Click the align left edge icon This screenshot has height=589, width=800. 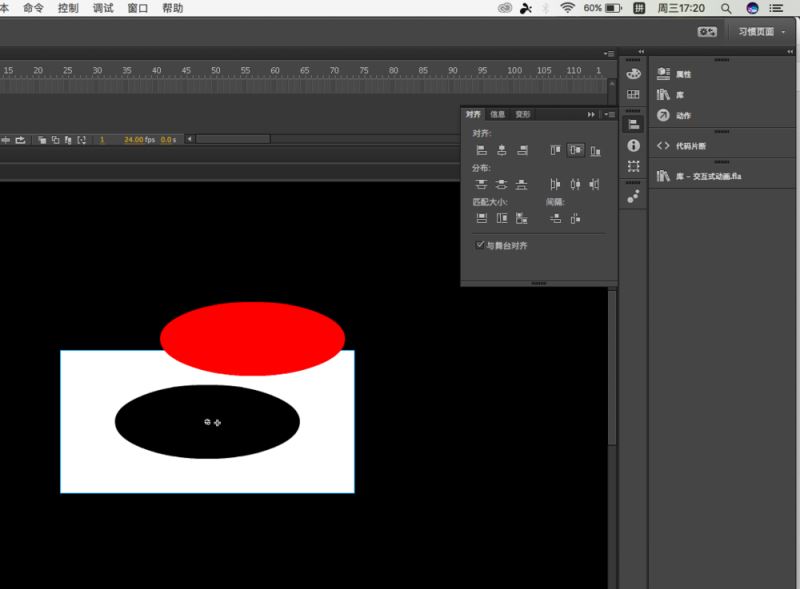click(481, 150)
